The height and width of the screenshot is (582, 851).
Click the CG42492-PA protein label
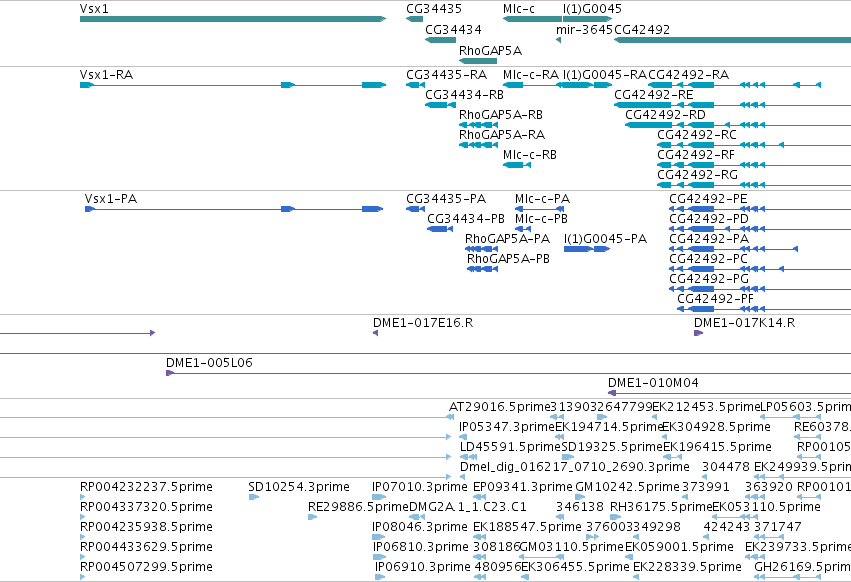tap(708, 239)
